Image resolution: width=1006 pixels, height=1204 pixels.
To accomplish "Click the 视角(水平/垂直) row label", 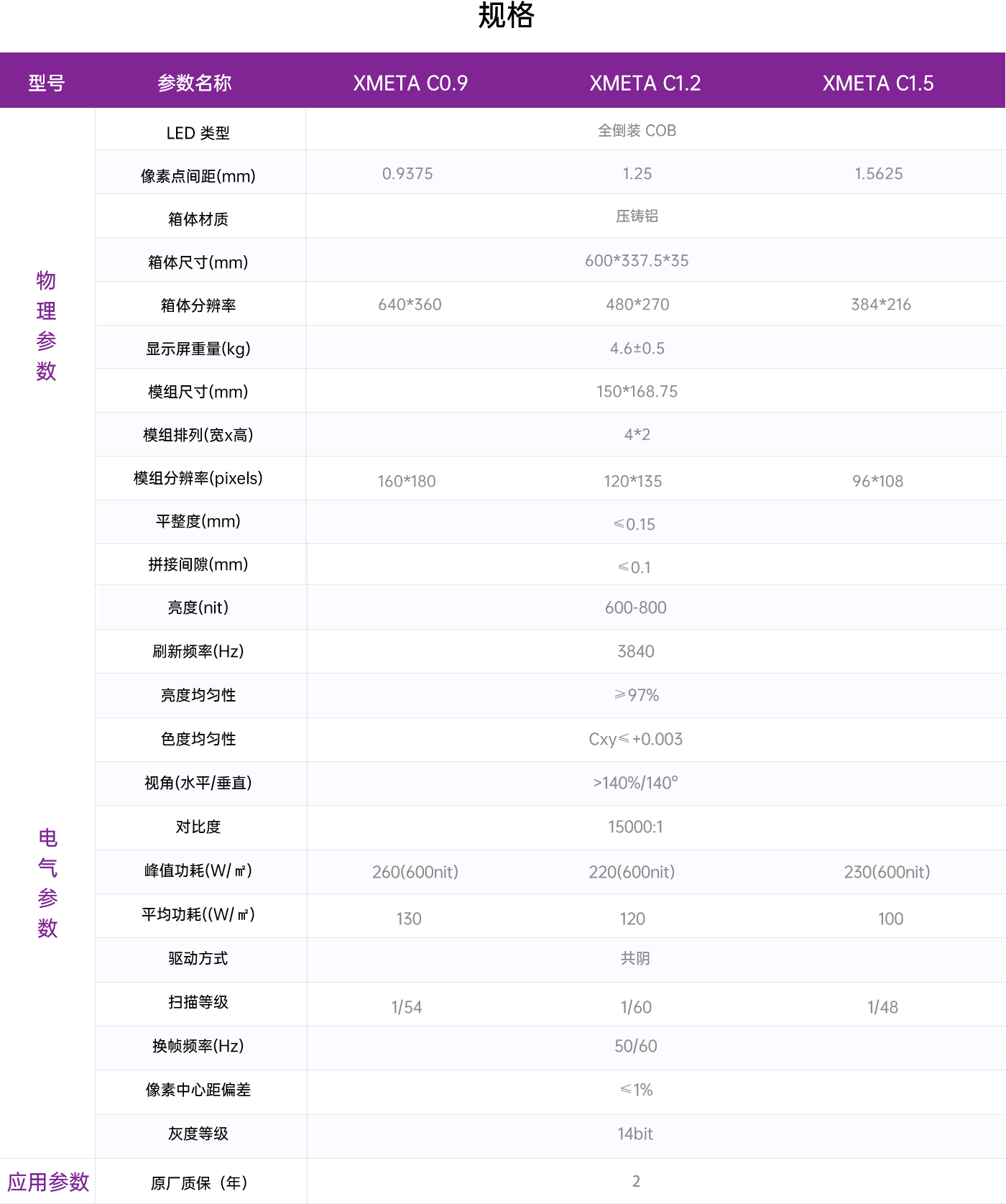I will (198, 783).
